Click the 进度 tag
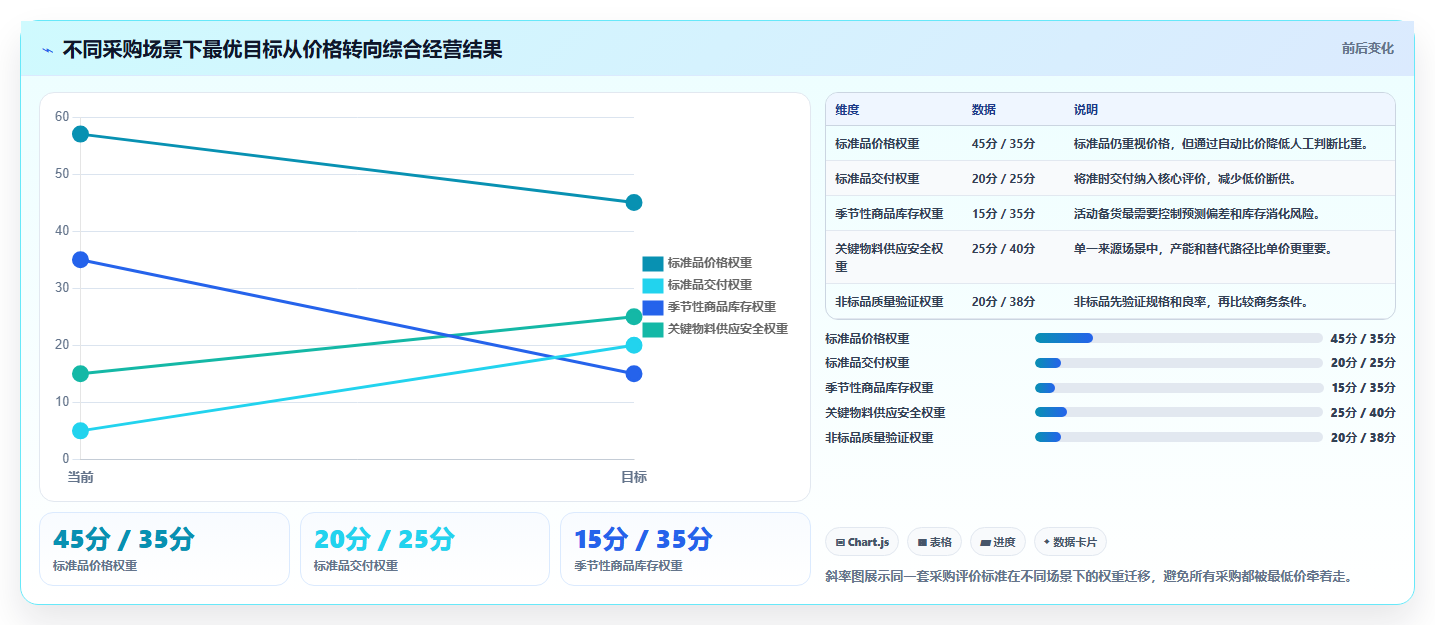The image size is (1435, 625). tap(998, 542)
